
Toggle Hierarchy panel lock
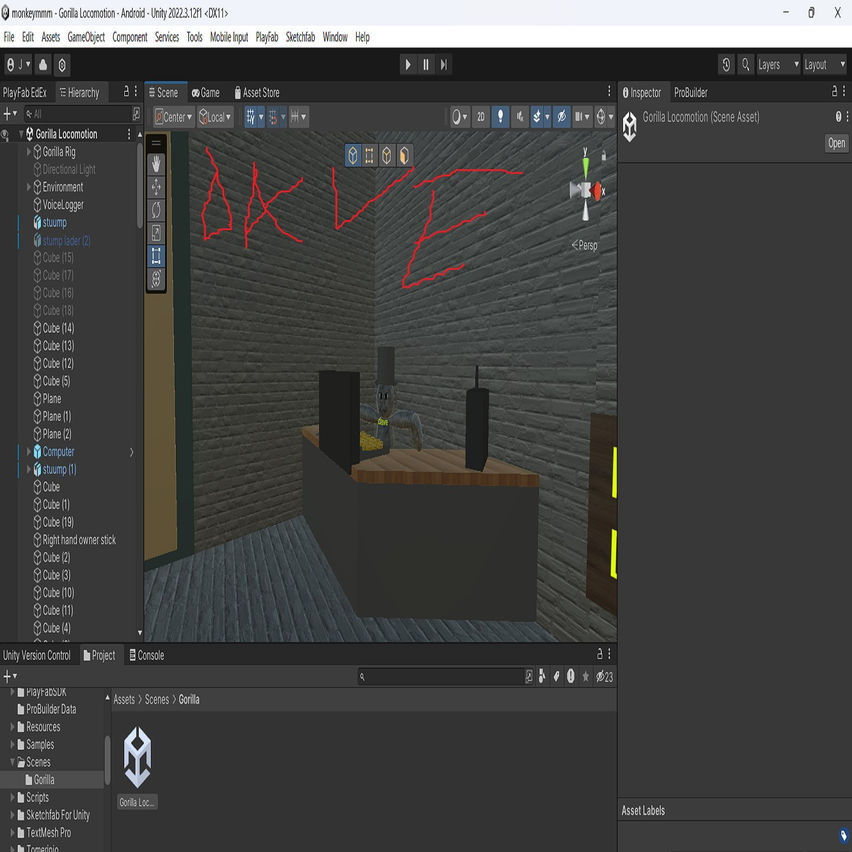(126, 91)
